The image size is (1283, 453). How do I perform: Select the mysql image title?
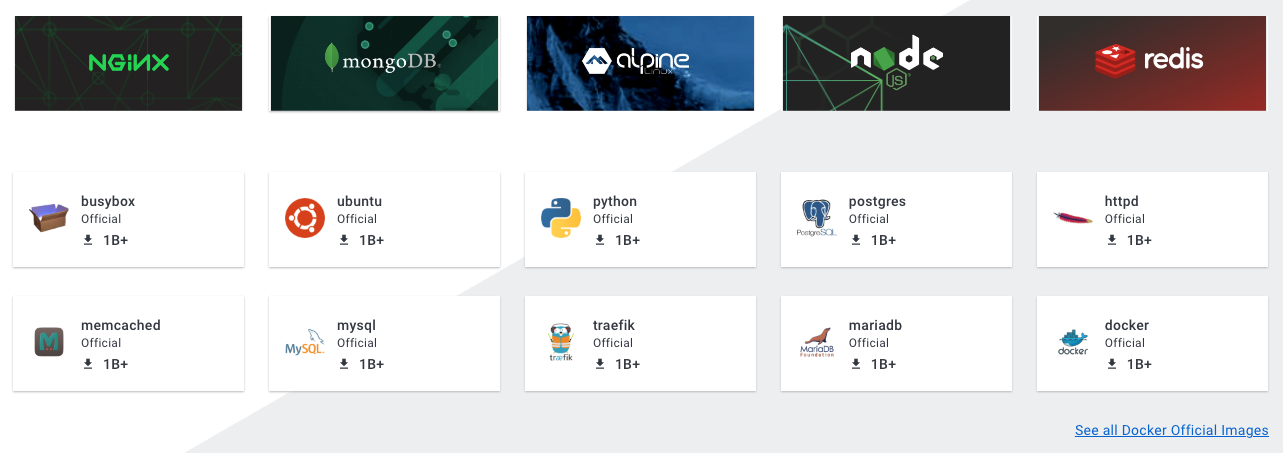(357, 326)
